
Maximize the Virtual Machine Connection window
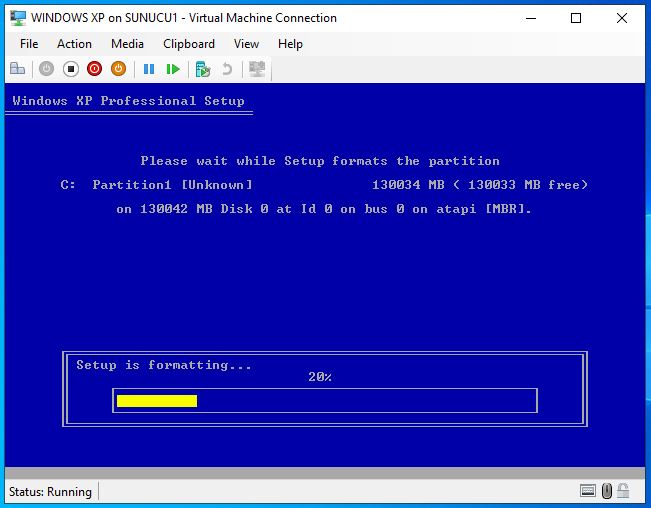click(x=576, y=18)
